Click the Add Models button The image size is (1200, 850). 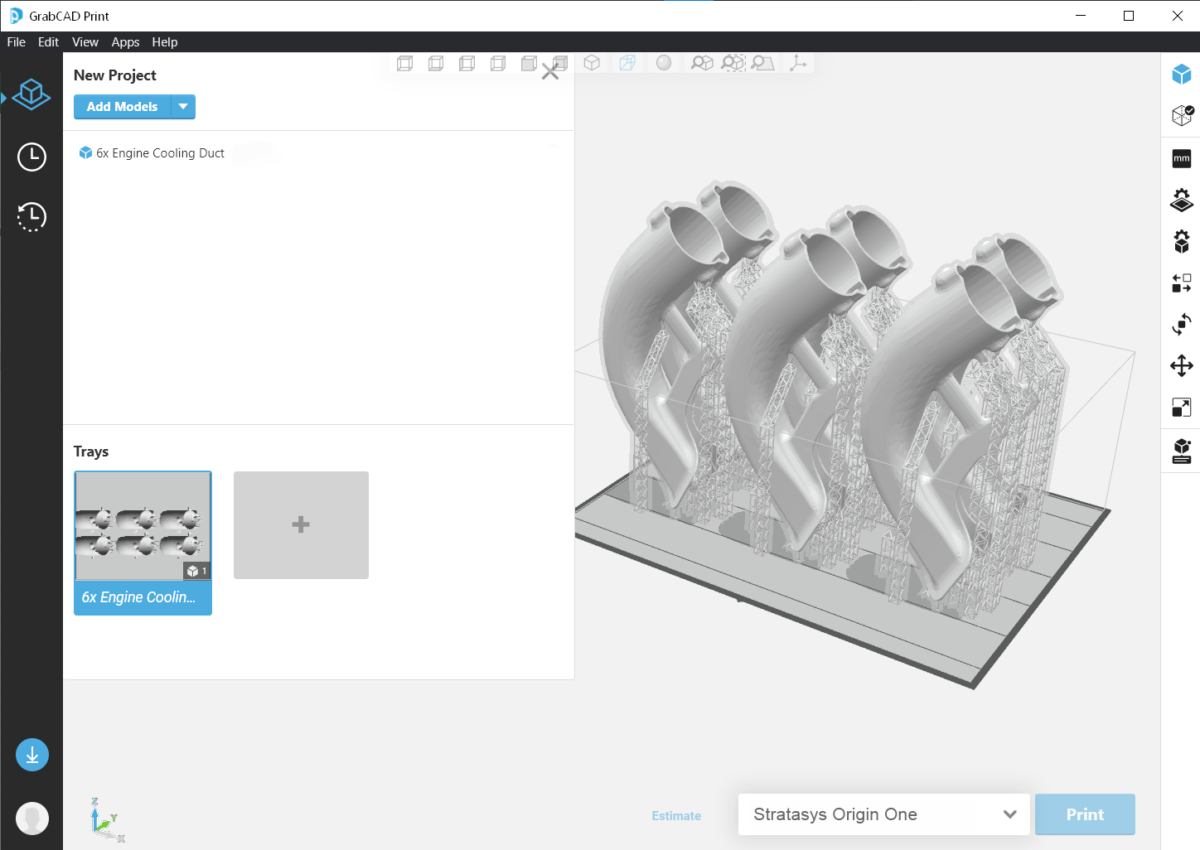122,106
